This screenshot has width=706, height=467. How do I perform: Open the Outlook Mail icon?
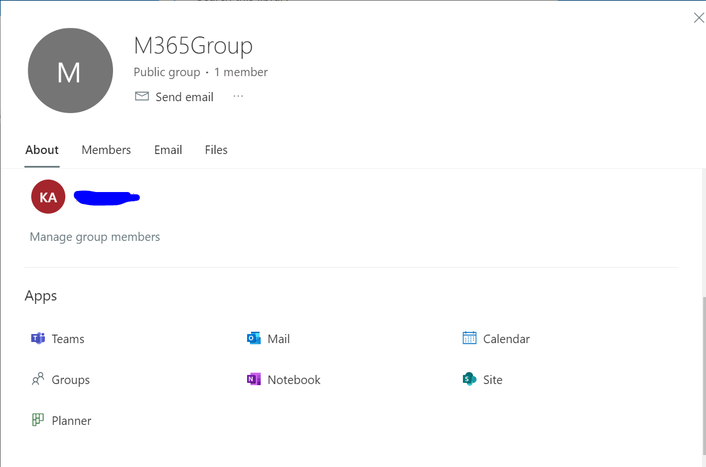(x=254, y=338)
